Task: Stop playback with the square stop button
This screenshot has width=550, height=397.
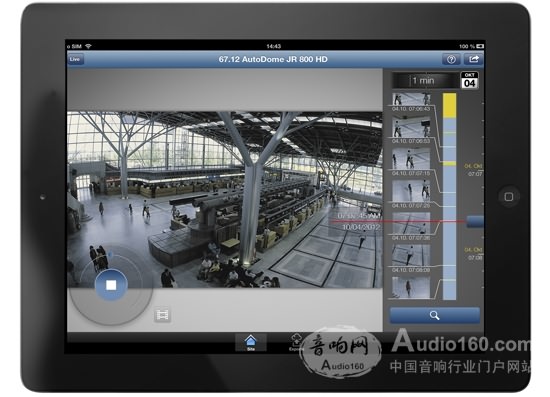Action: coord(111,285)
